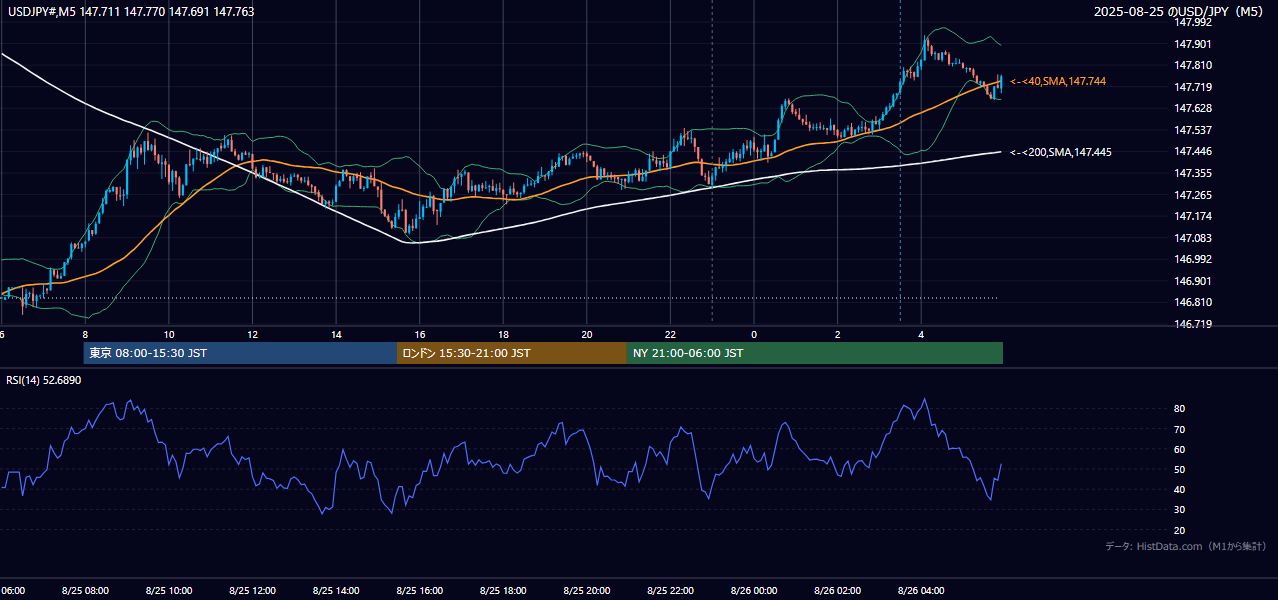Click the 147.446 price axis value
This screenshot has width=1278, height=600.
[x=1194, y=152]
